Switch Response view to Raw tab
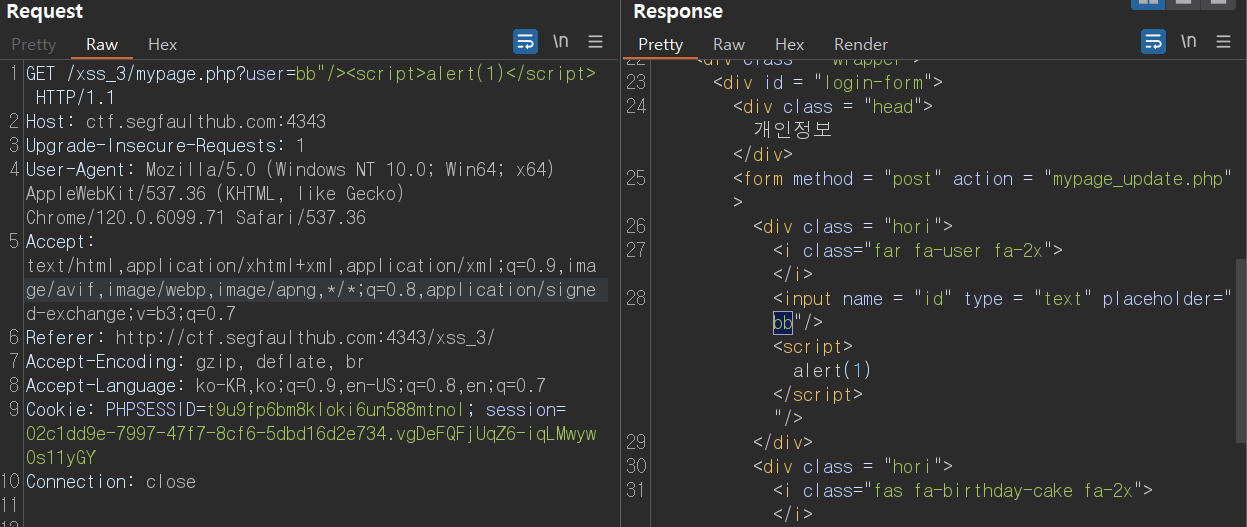The height and width of the screenshot is (527, 1247). coord(729,44)
